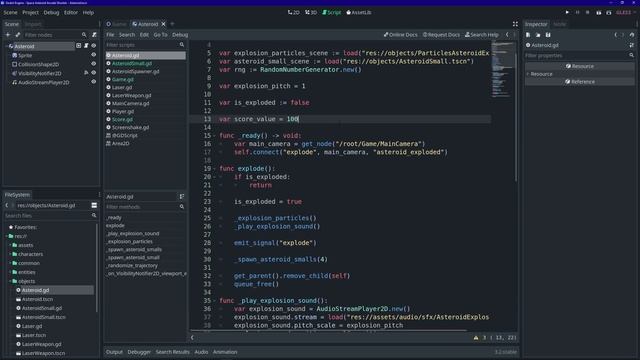Save the edited resource in the Inspector
The width and height of the screenshot is (640, 360).
tap(548, 35)
